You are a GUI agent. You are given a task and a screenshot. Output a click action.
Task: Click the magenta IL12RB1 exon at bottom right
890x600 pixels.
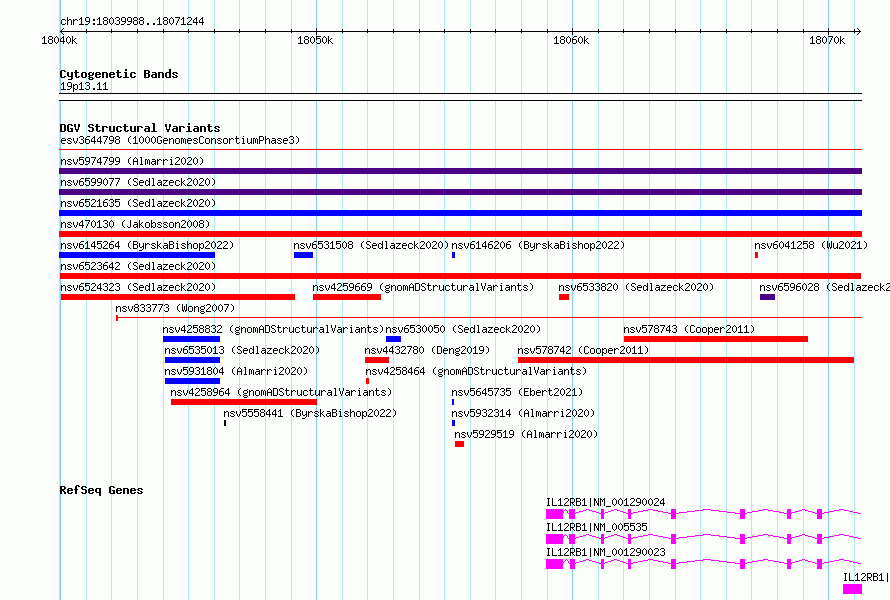point(852,589)
